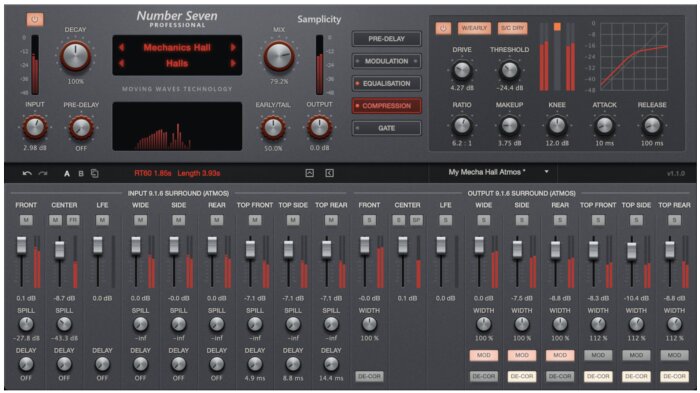
Task: Click the input FRONT channel fader
Action: point(21,246)
